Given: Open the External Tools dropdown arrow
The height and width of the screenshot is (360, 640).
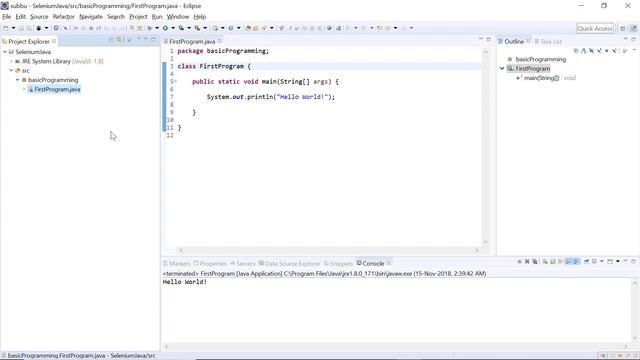Looking at the screenshot, I should point(205,28).
